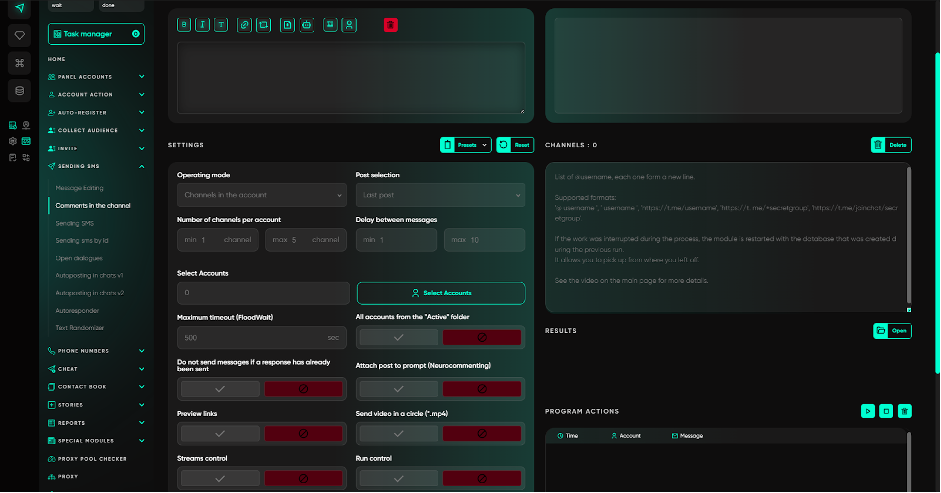941x493 pixels.
Task: Expand Special Modules section
Action: [142, 441]
